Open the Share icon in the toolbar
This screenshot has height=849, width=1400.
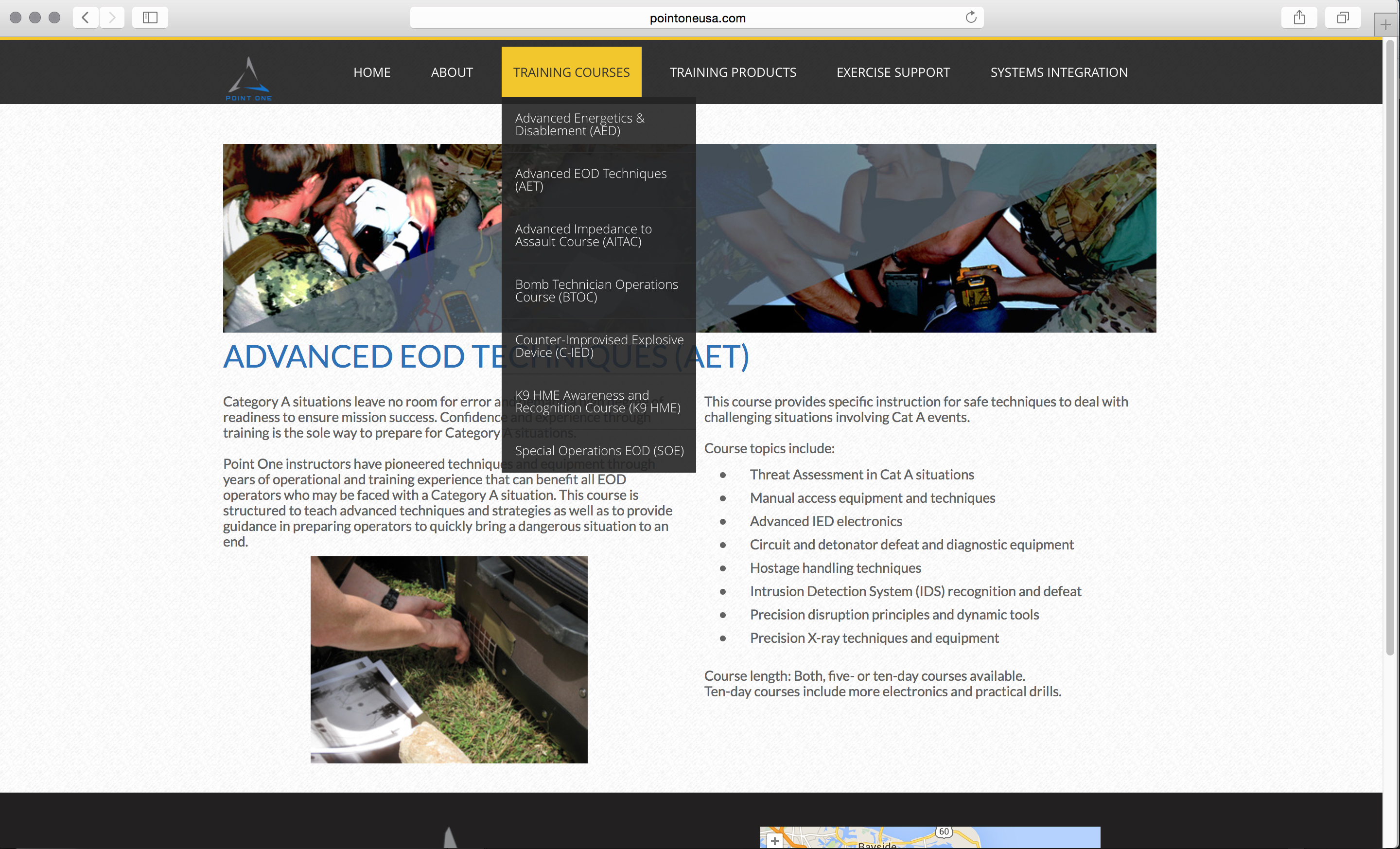[x=1299, y=18]
